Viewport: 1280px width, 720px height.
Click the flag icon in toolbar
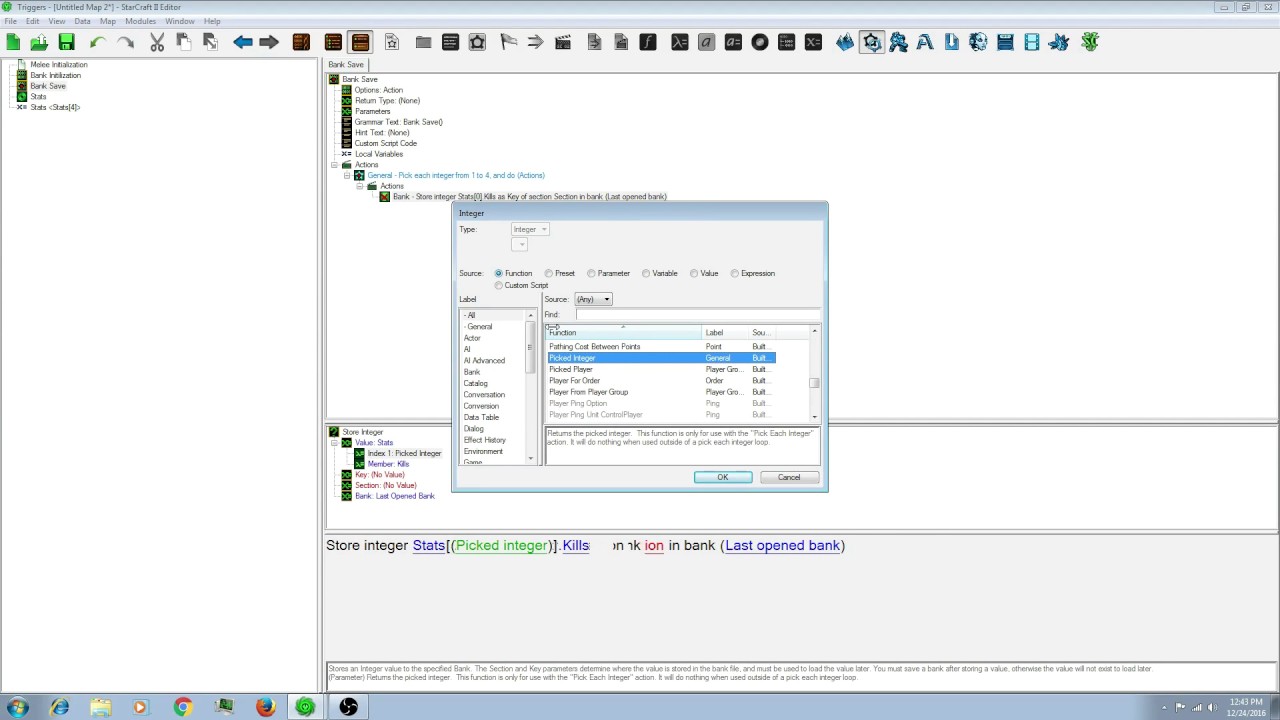[x=508, y=42]
